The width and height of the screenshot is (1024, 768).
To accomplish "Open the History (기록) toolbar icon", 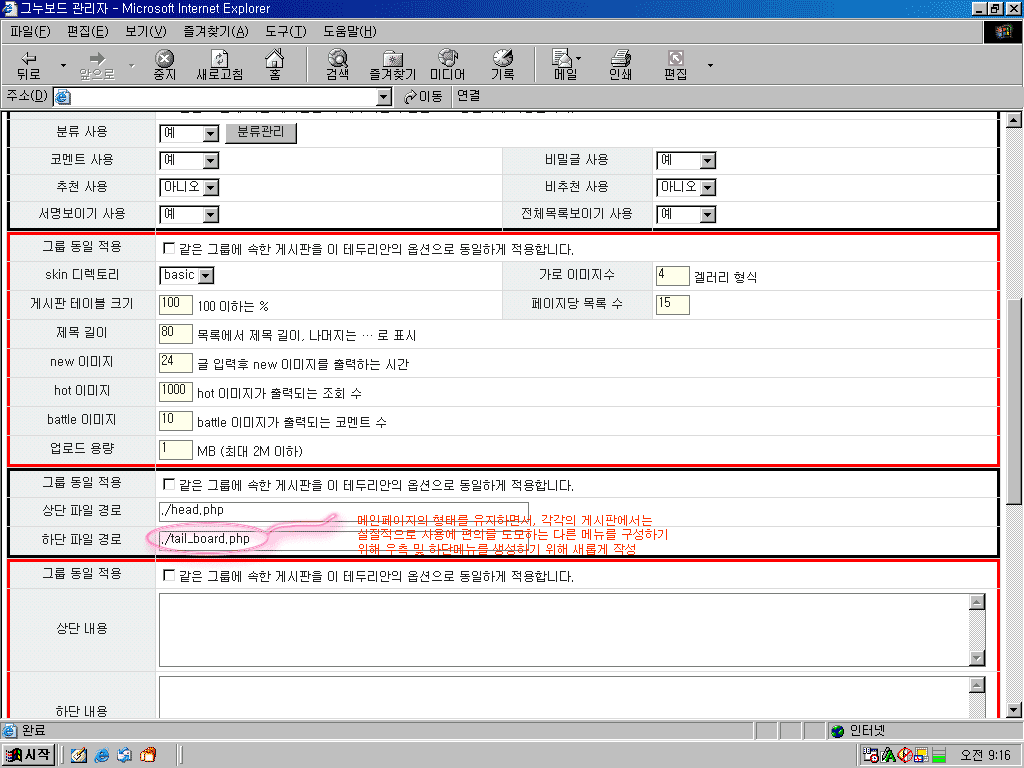I will click(502, 65).
